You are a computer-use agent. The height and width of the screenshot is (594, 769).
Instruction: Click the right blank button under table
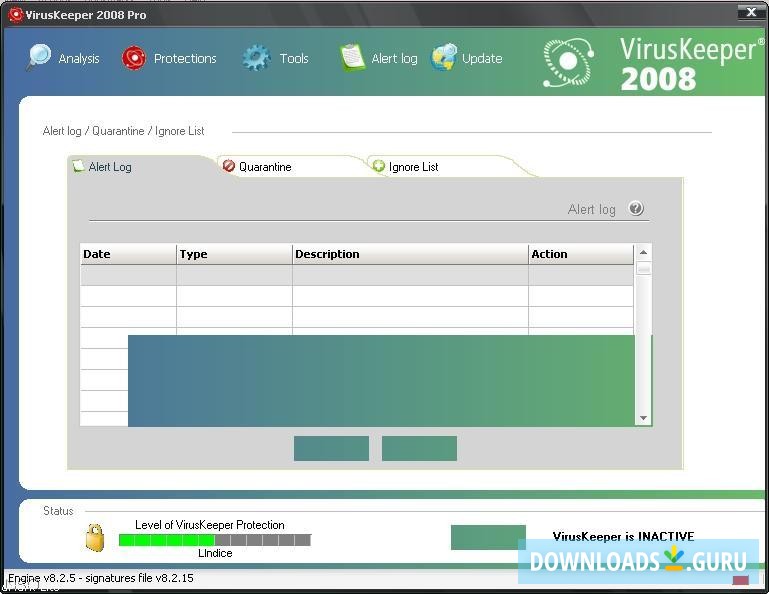pos(419,448)
